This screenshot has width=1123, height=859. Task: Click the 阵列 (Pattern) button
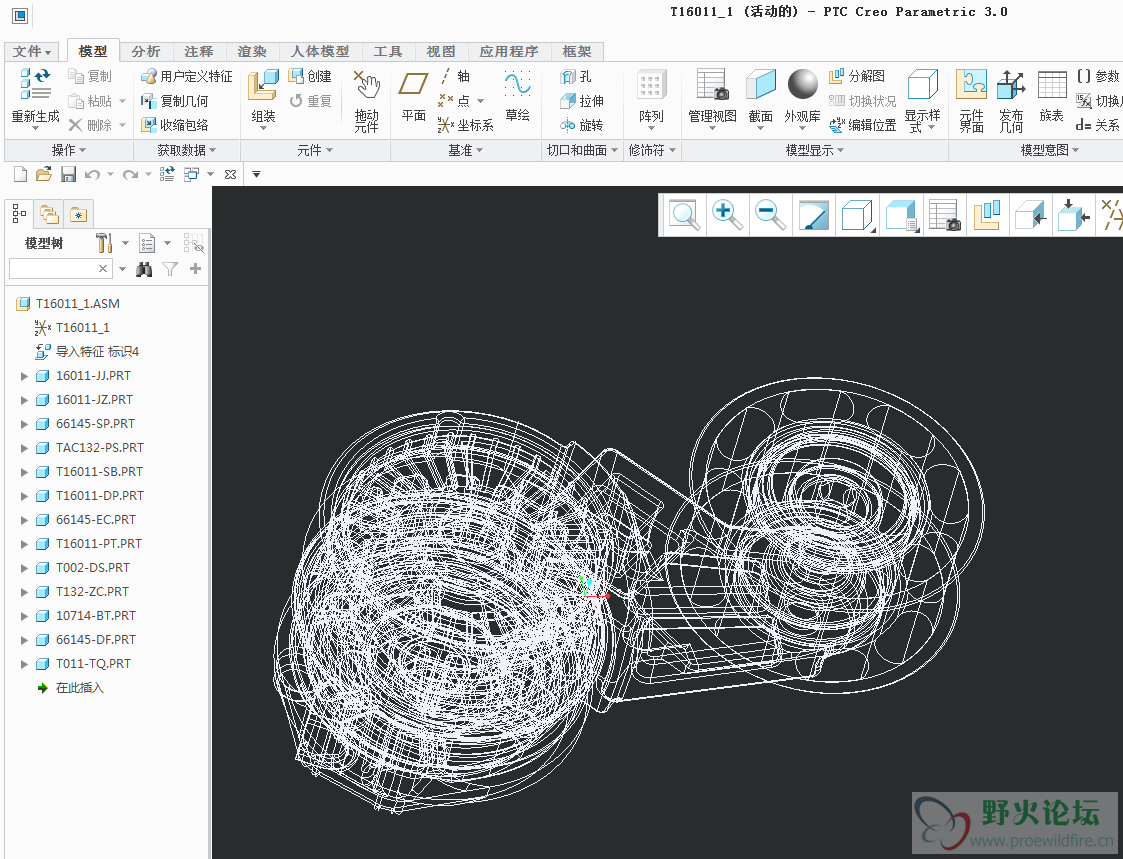point(651,100)
